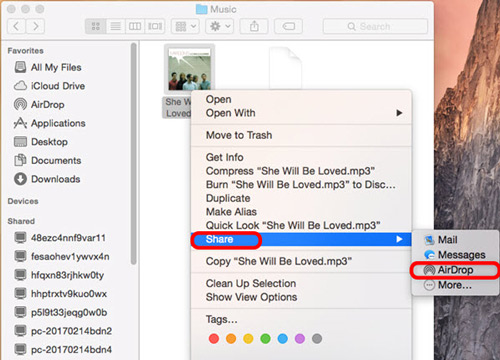
Task: Apply the red tag color
Action: tap(214, 339)
